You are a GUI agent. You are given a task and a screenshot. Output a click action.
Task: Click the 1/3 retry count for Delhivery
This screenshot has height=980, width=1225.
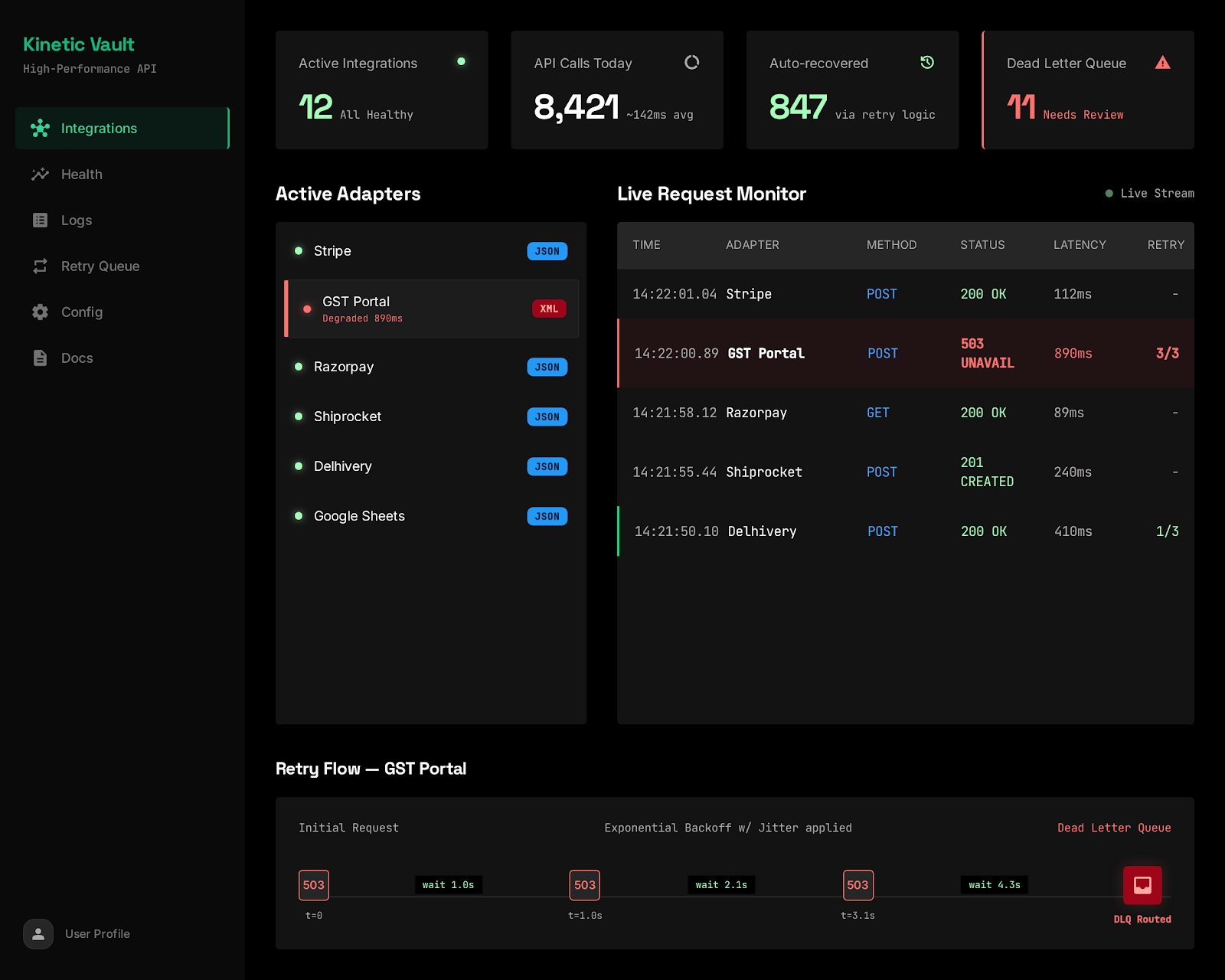(x=1168, y=531)
